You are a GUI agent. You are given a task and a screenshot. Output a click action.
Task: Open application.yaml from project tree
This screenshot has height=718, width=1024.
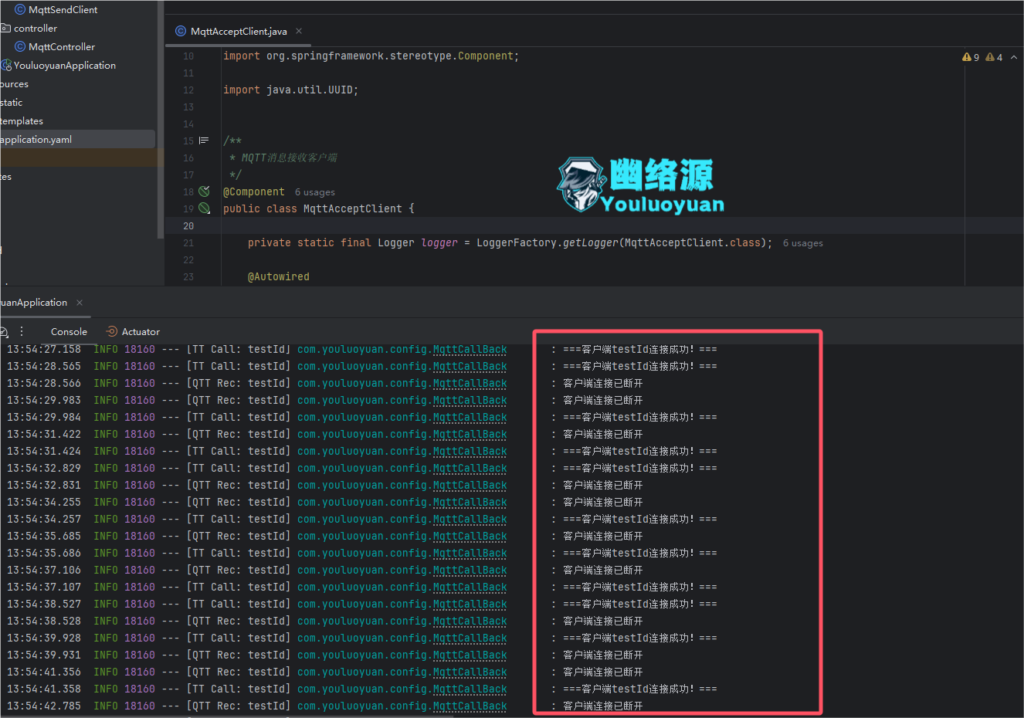(36, 139)
